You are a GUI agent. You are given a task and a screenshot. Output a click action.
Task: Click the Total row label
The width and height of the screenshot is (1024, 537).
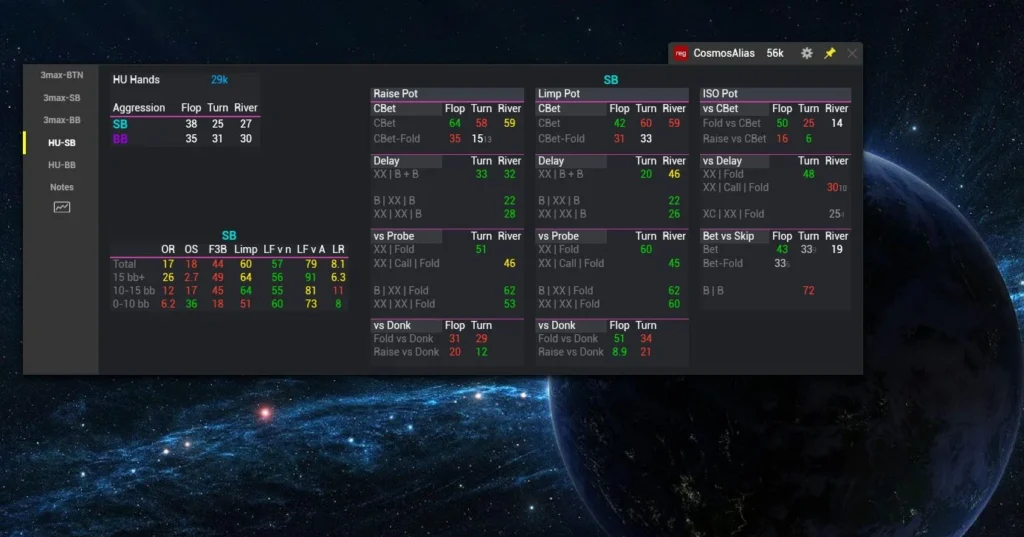click(124, 264)
